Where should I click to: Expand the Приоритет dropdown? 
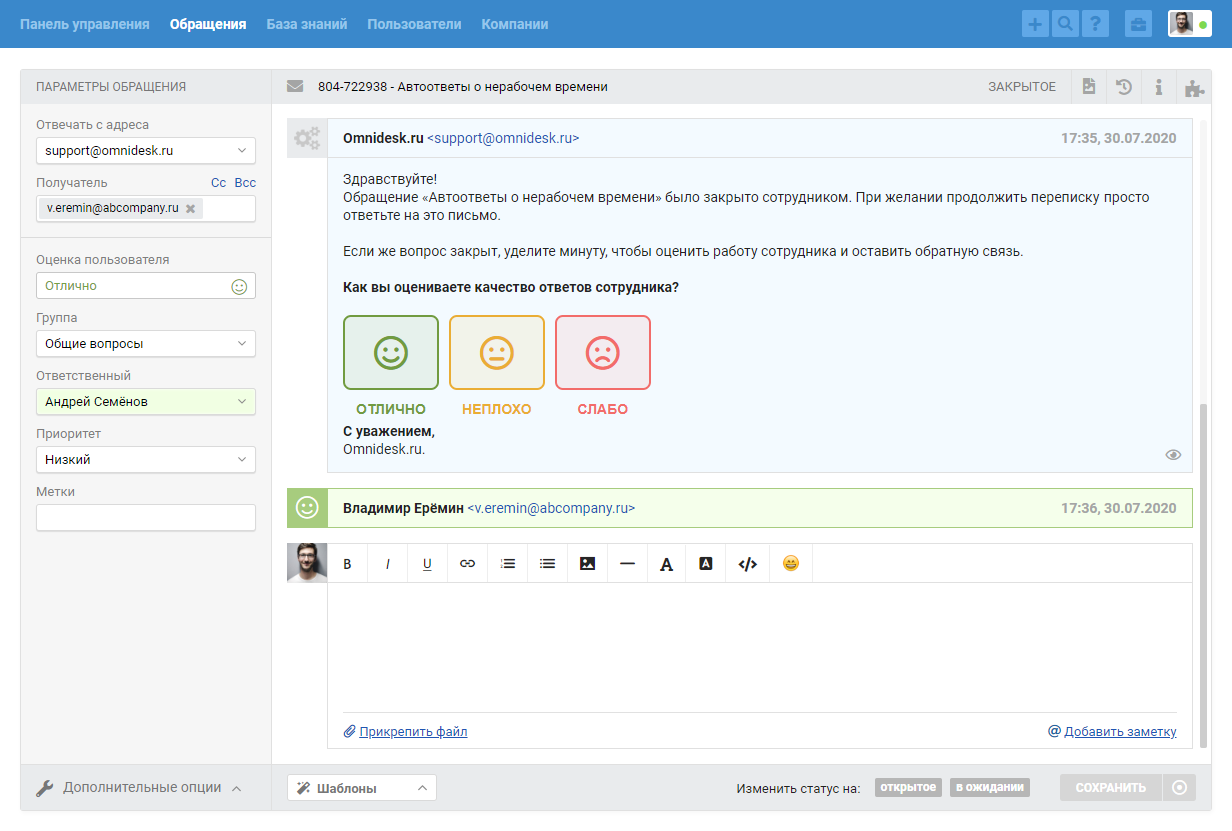click(146, 460)
